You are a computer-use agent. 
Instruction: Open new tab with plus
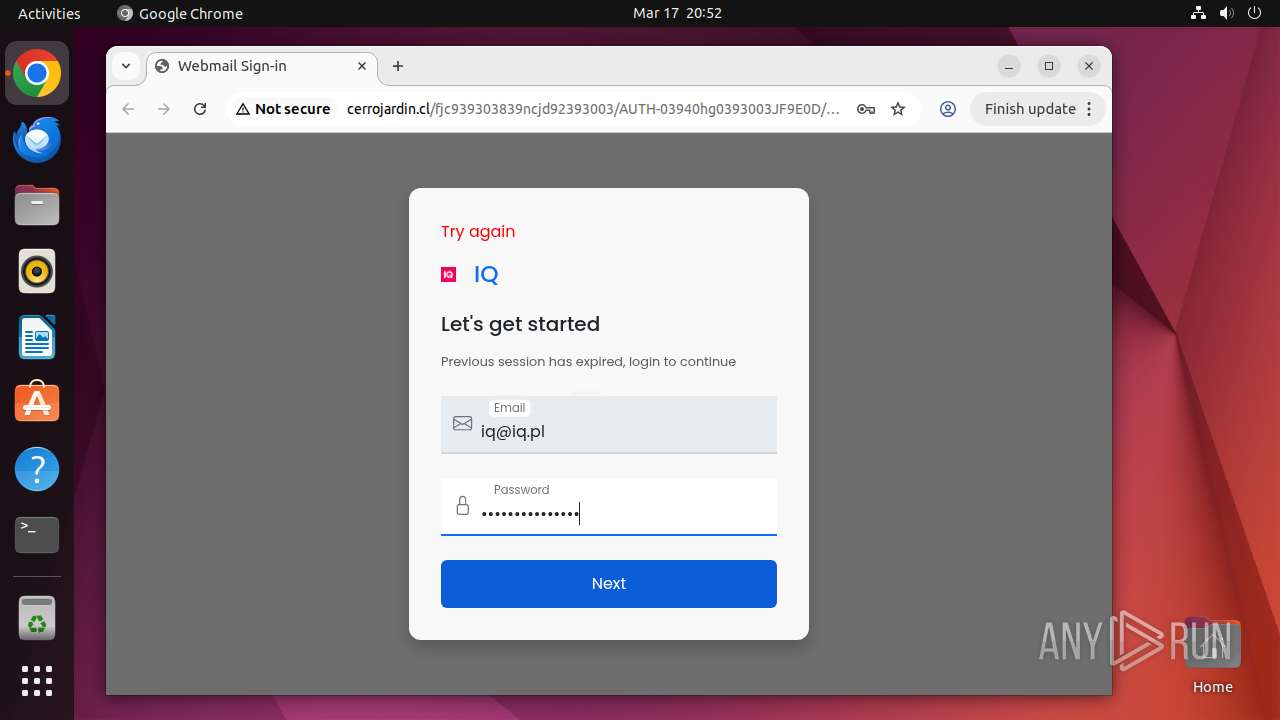[x=398, y=66]
